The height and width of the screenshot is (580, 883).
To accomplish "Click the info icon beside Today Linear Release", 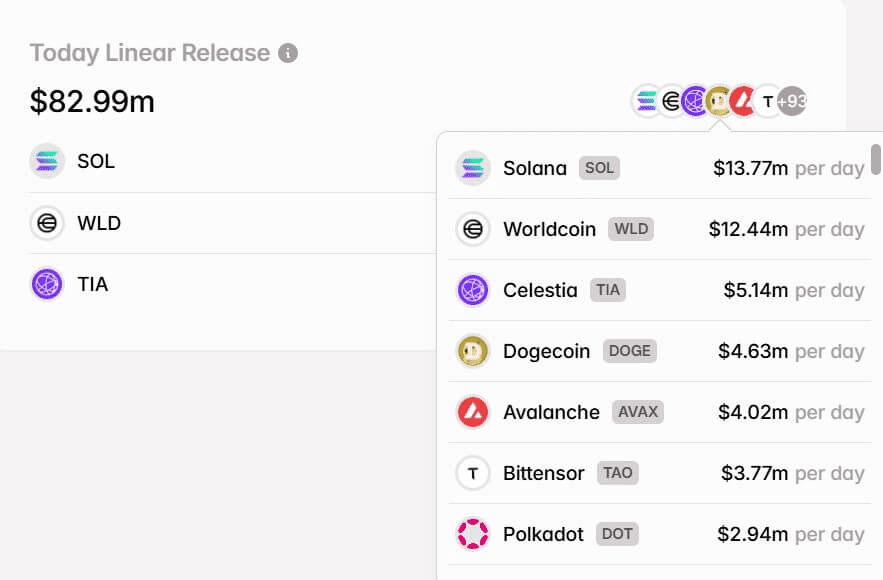I will point(288,53).
